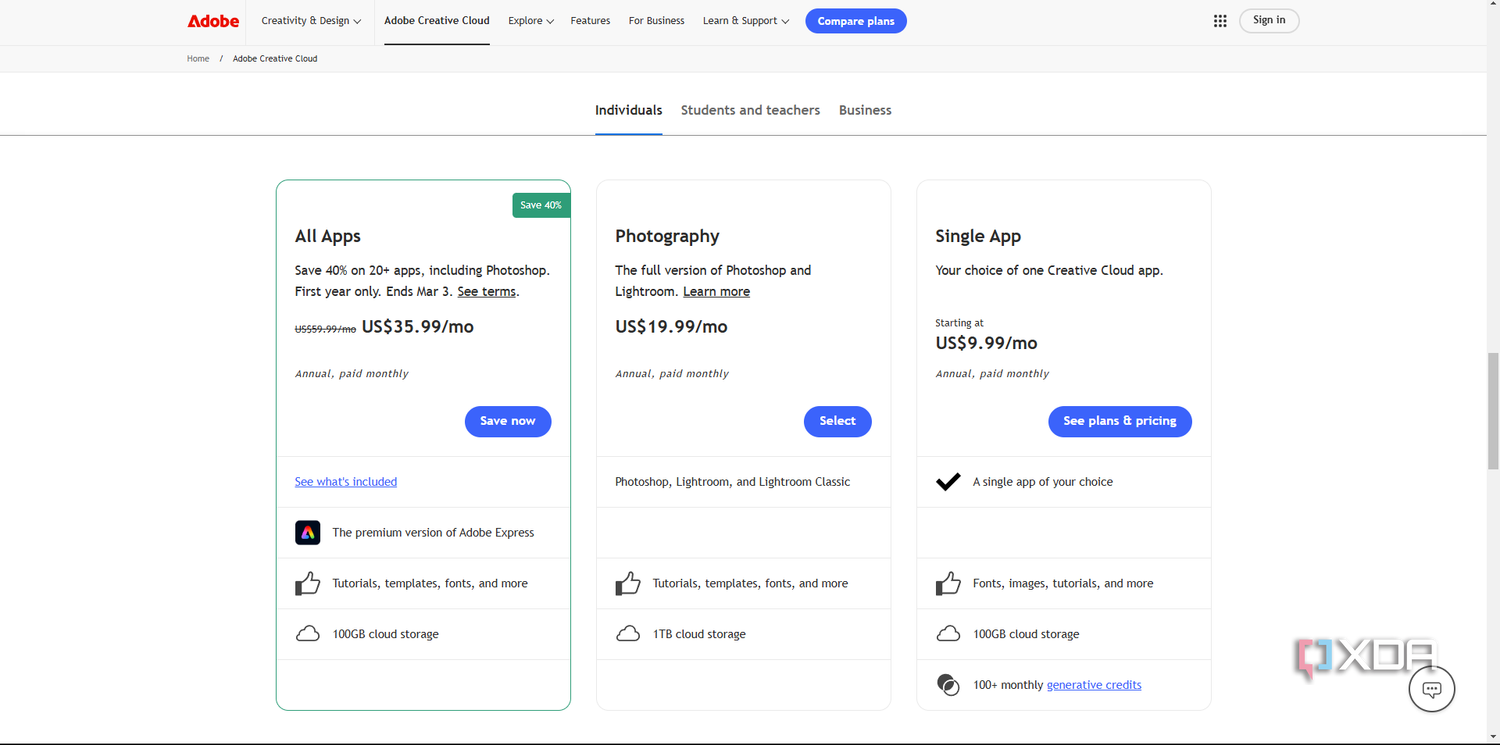The image size is (1500, 745).
Task: Click Save now on All Apps plan
Action: pos(508,421)
